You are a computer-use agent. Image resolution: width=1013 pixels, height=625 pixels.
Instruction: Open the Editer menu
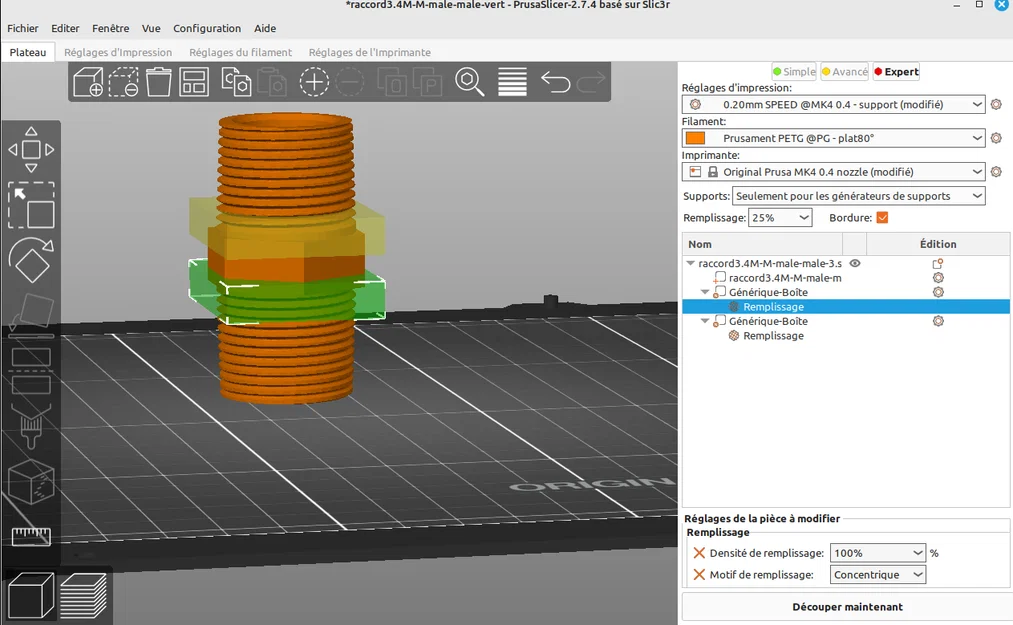coord(65,28)
